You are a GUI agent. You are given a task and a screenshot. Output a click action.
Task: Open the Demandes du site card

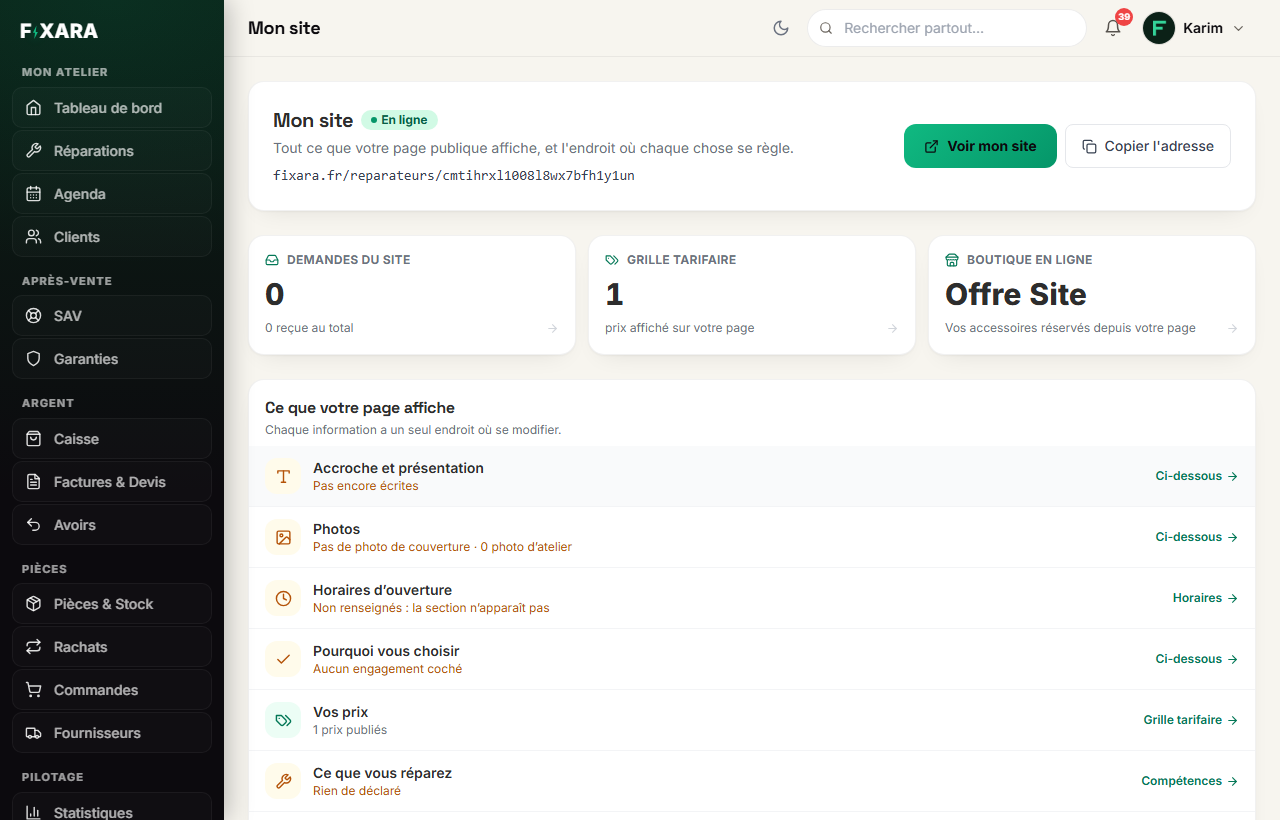[412, 295]
